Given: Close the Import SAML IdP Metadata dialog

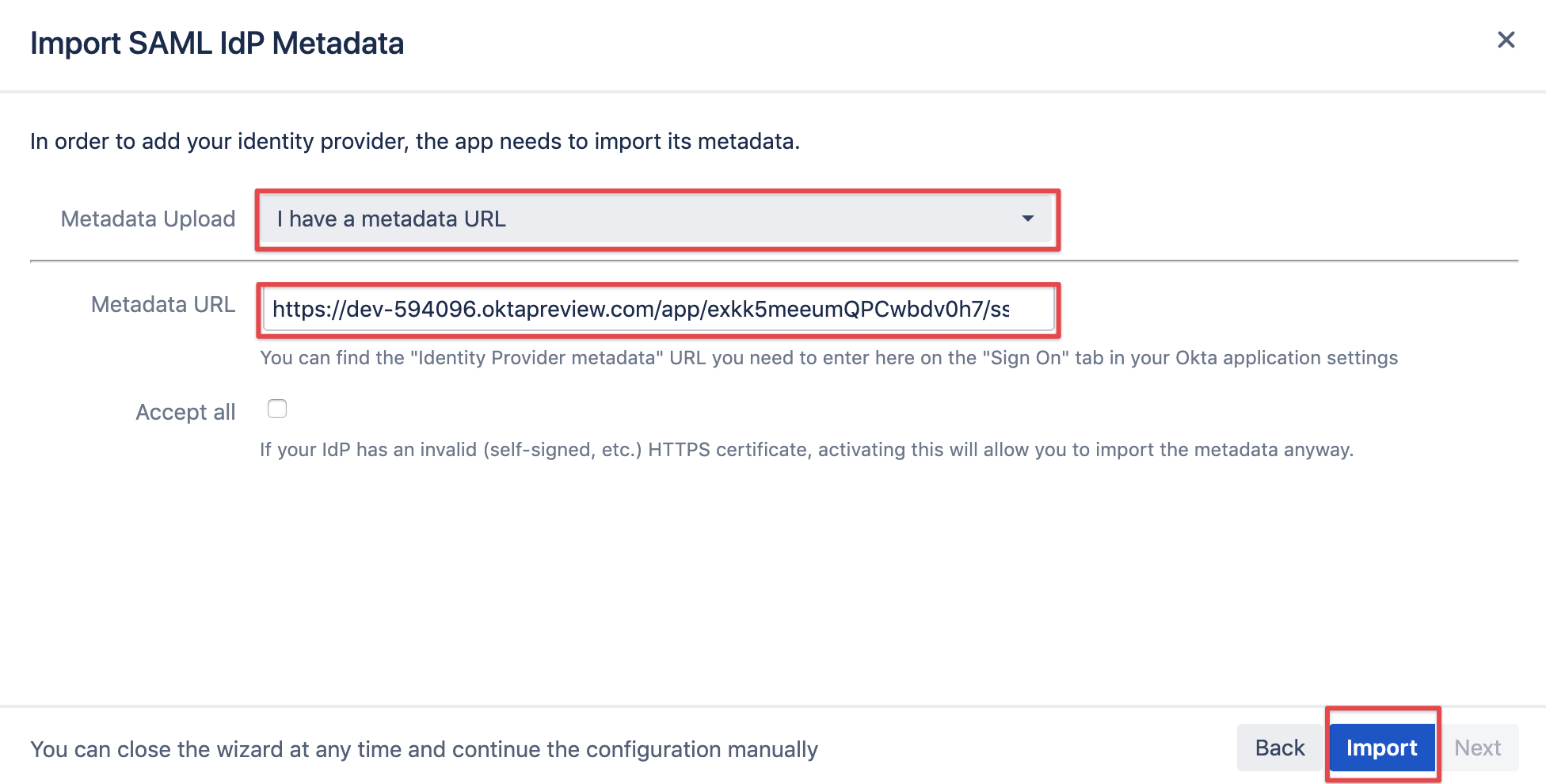Looking at the screenshot, I should (1506, 40).
